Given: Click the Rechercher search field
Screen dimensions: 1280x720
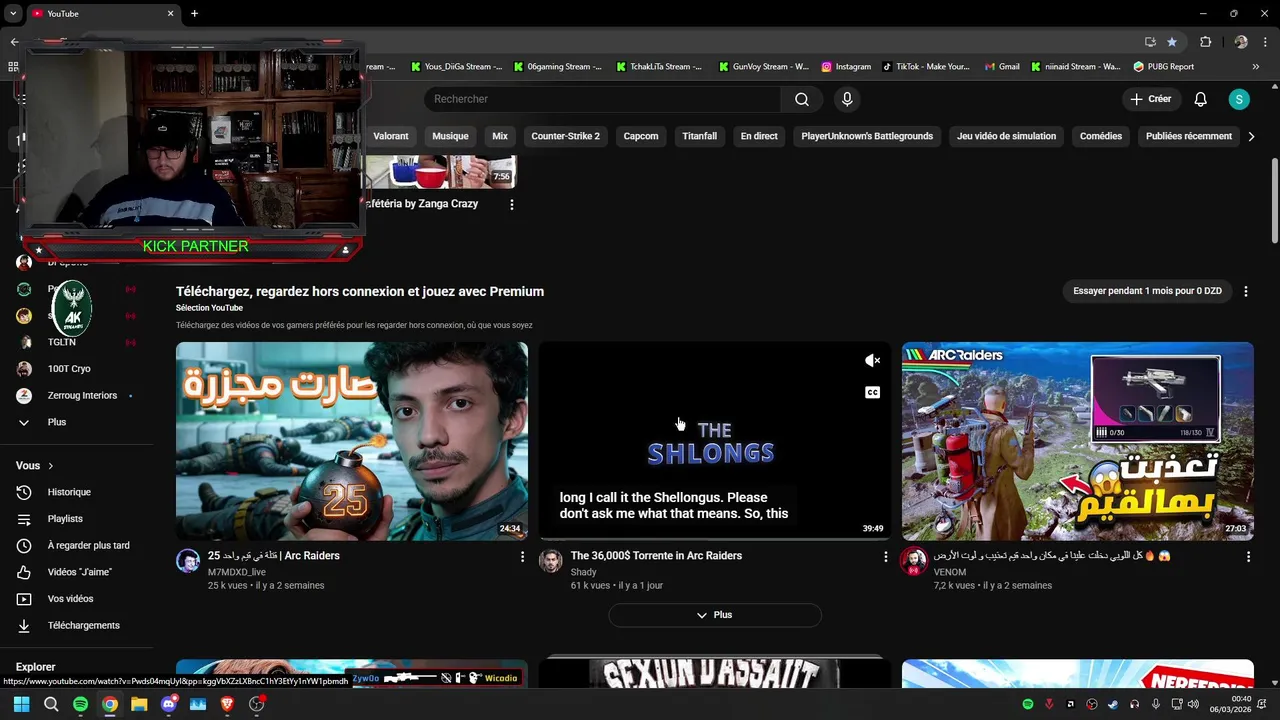Looking at the screenshot, I should pyautogui.click(x=602, y=99).
